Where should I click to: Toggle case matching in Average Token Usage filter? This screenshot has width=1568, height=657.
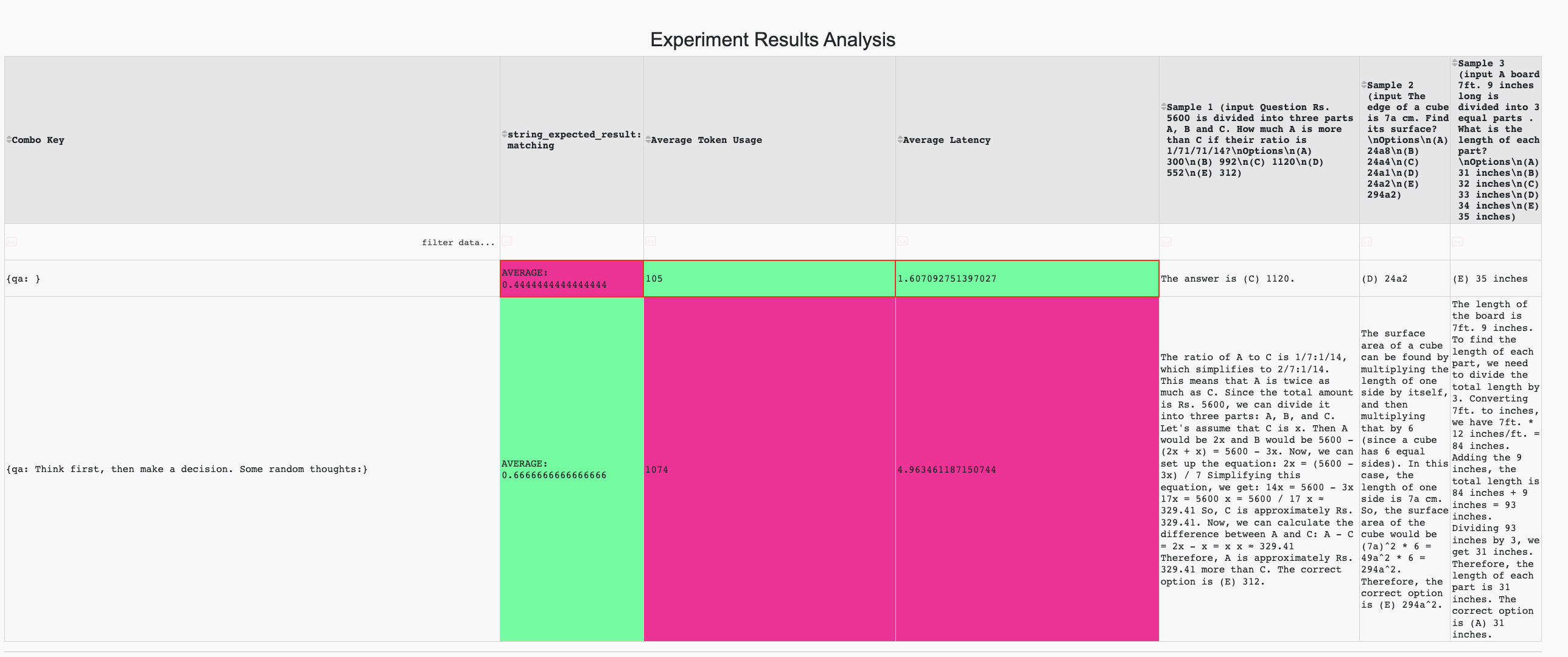[650, 242]
